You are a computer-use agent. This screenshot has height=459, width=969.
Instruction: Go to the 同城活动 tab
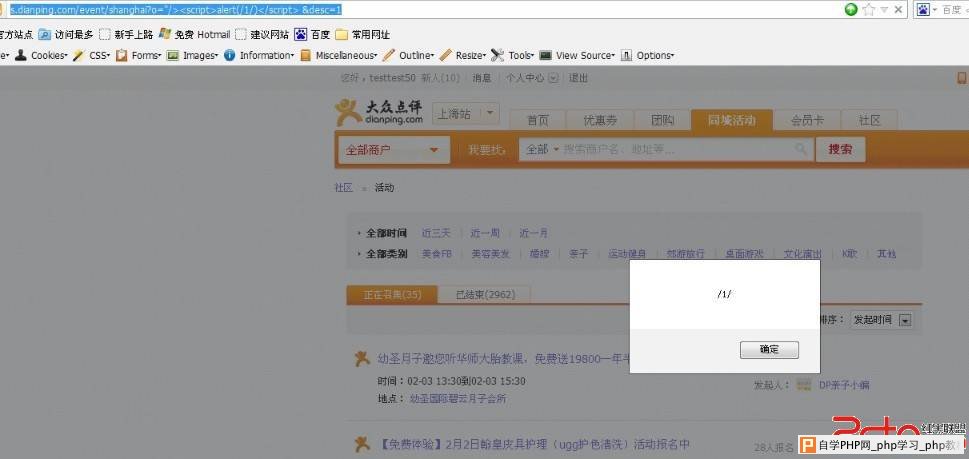[x=732, y=120]
